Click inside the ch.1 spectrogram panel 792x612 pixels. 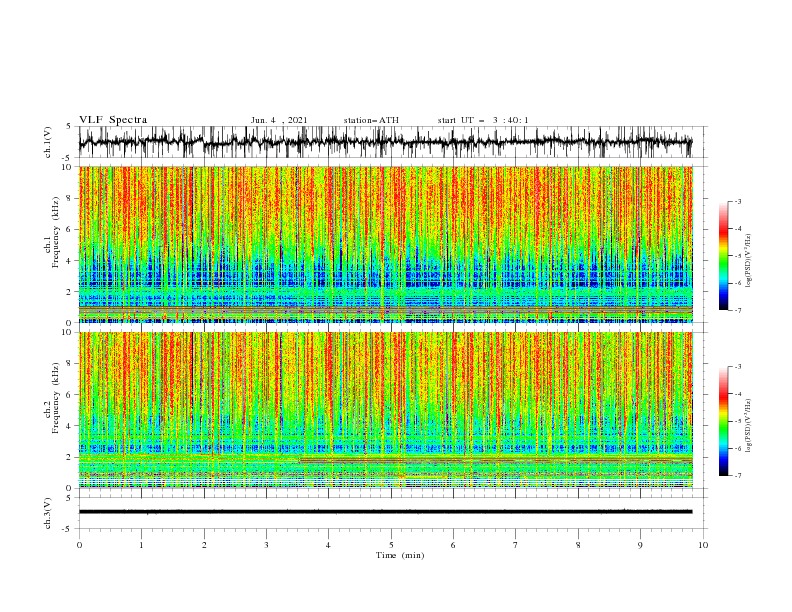[x=385, y=244]
